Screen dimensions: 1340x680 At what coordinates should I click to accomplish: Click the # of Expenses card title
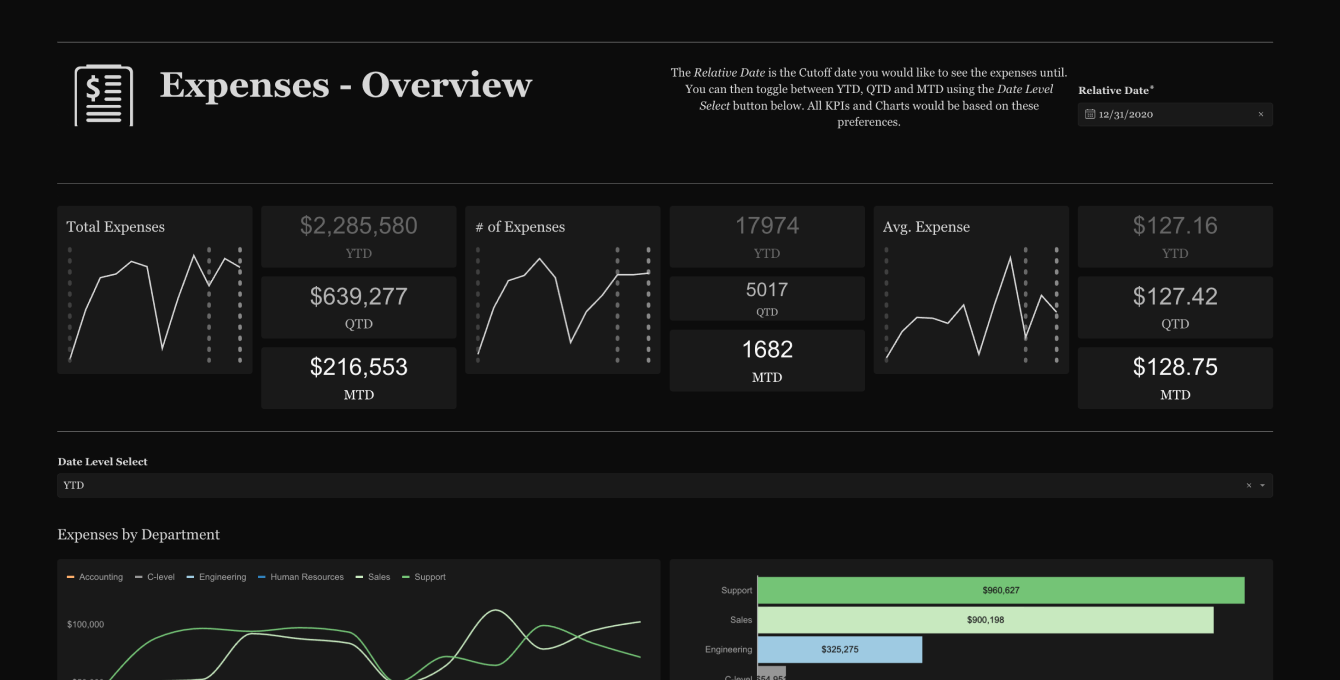pyautogui.click(x=520, y=227)
